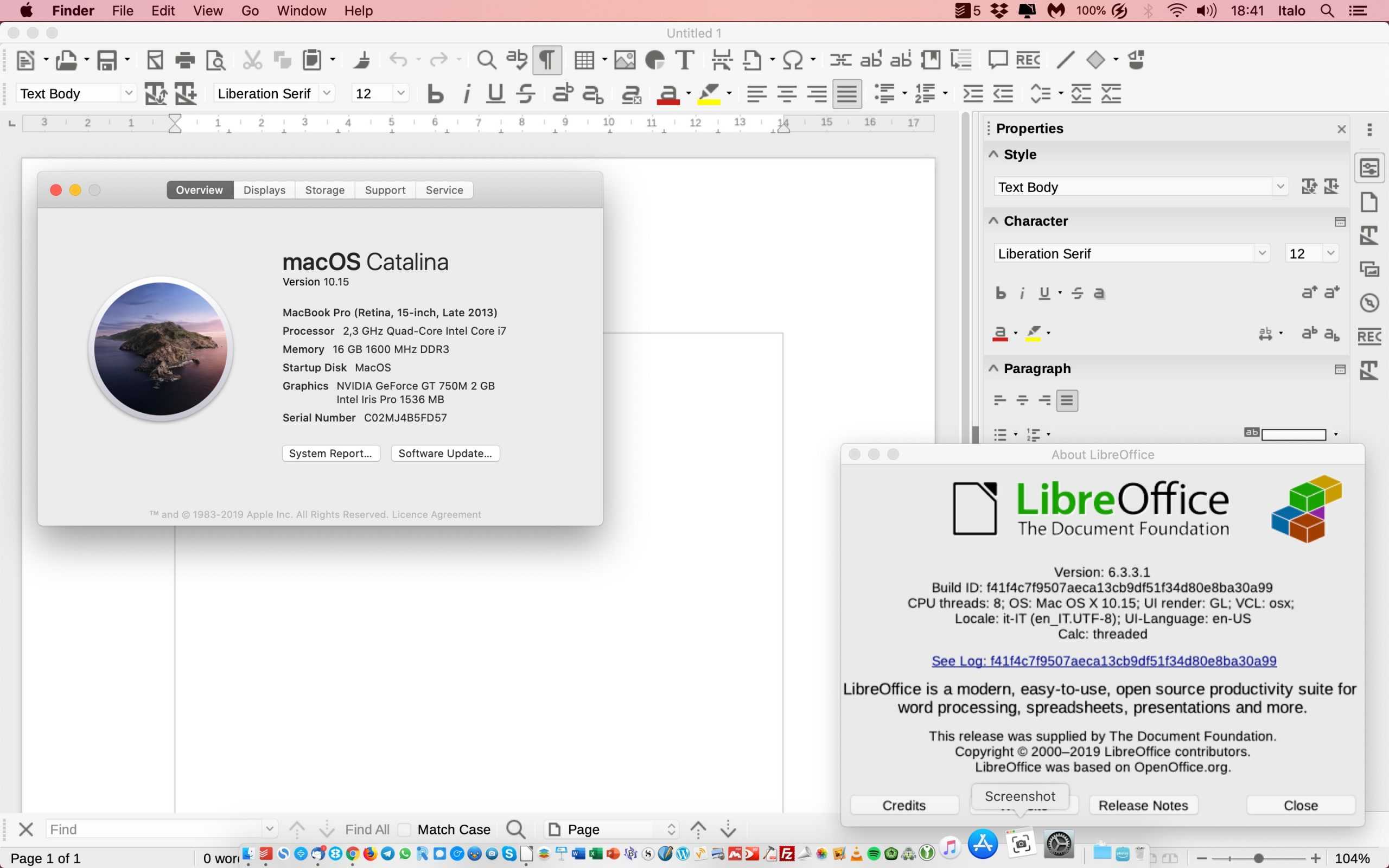Click the Insert Image toolbar icon
This screenshot has width=1389, height=868.
pos(625,60)
